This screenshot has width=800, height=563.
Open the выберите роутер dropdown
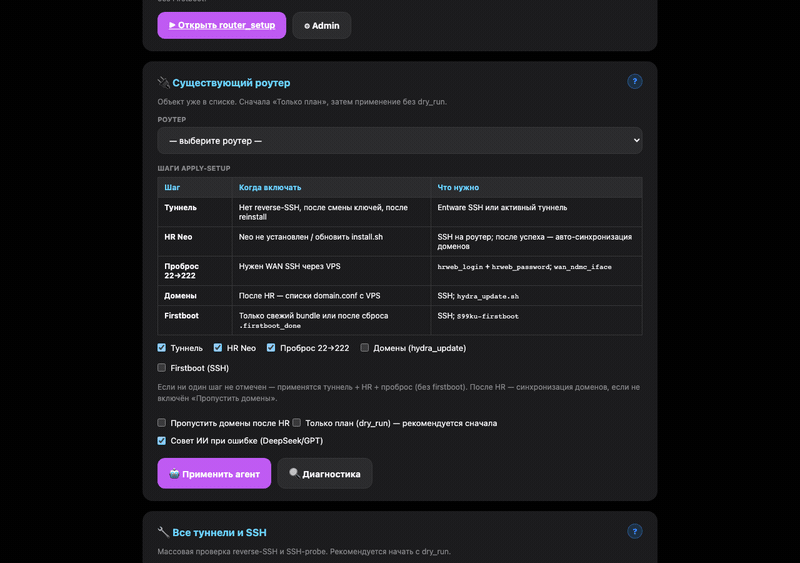tap(399, 140)
